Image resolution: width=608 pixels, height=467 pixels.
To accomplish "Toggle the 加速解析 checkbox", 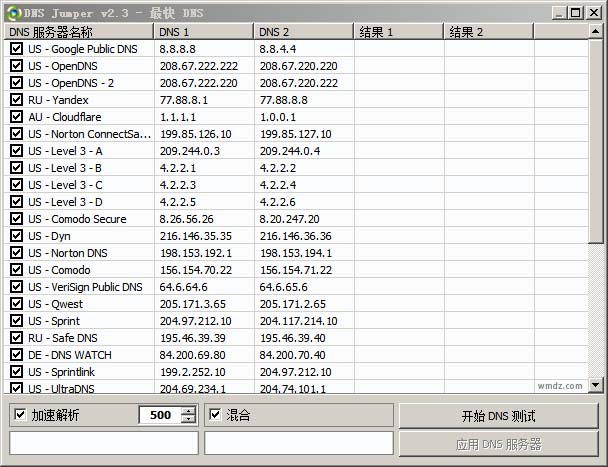I will (19, 415).
